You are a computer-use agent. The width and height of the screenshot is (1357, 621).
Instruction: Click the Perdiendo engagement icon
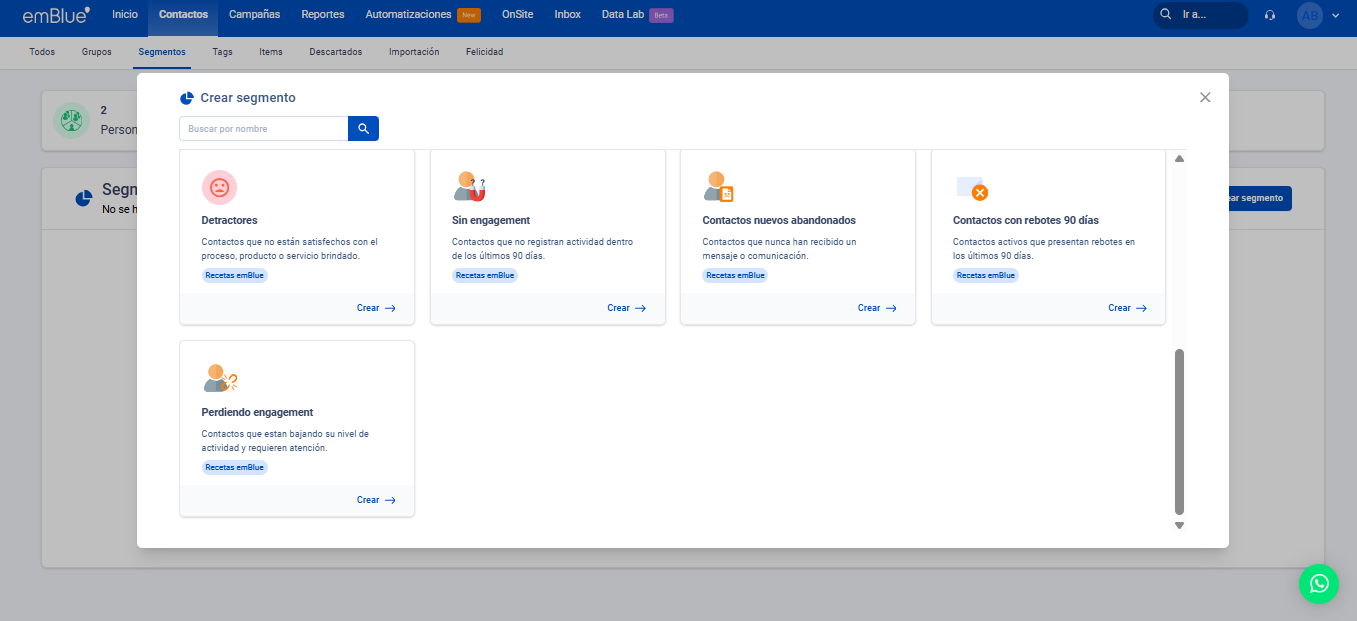(220, 378)
